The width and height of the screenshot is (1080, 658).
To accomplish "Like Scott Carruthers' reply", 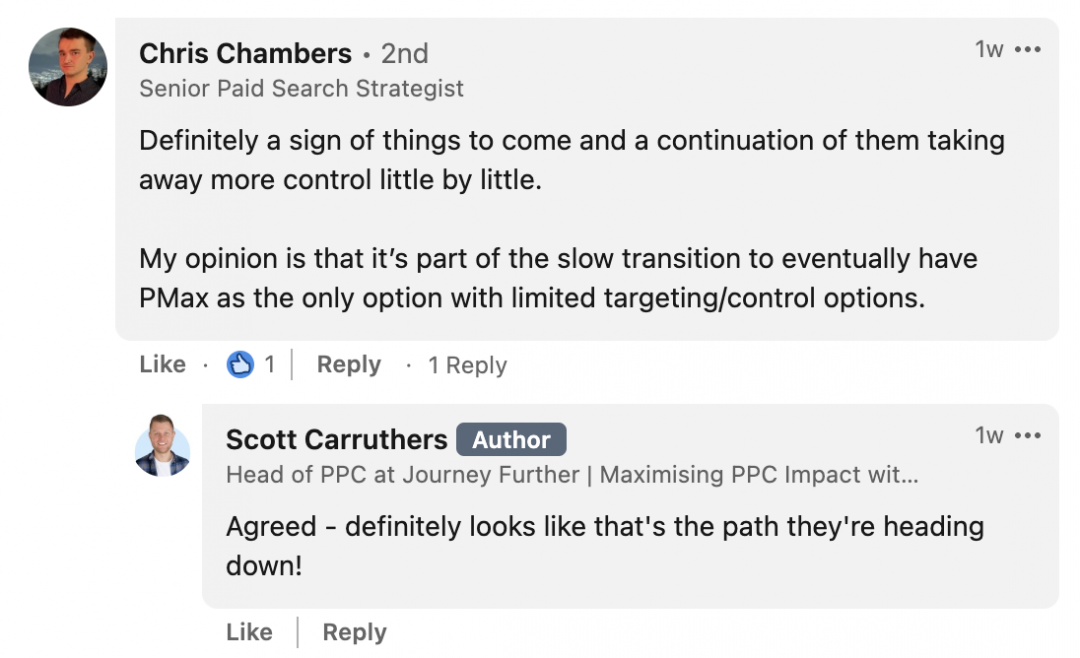I will point(249,633).
